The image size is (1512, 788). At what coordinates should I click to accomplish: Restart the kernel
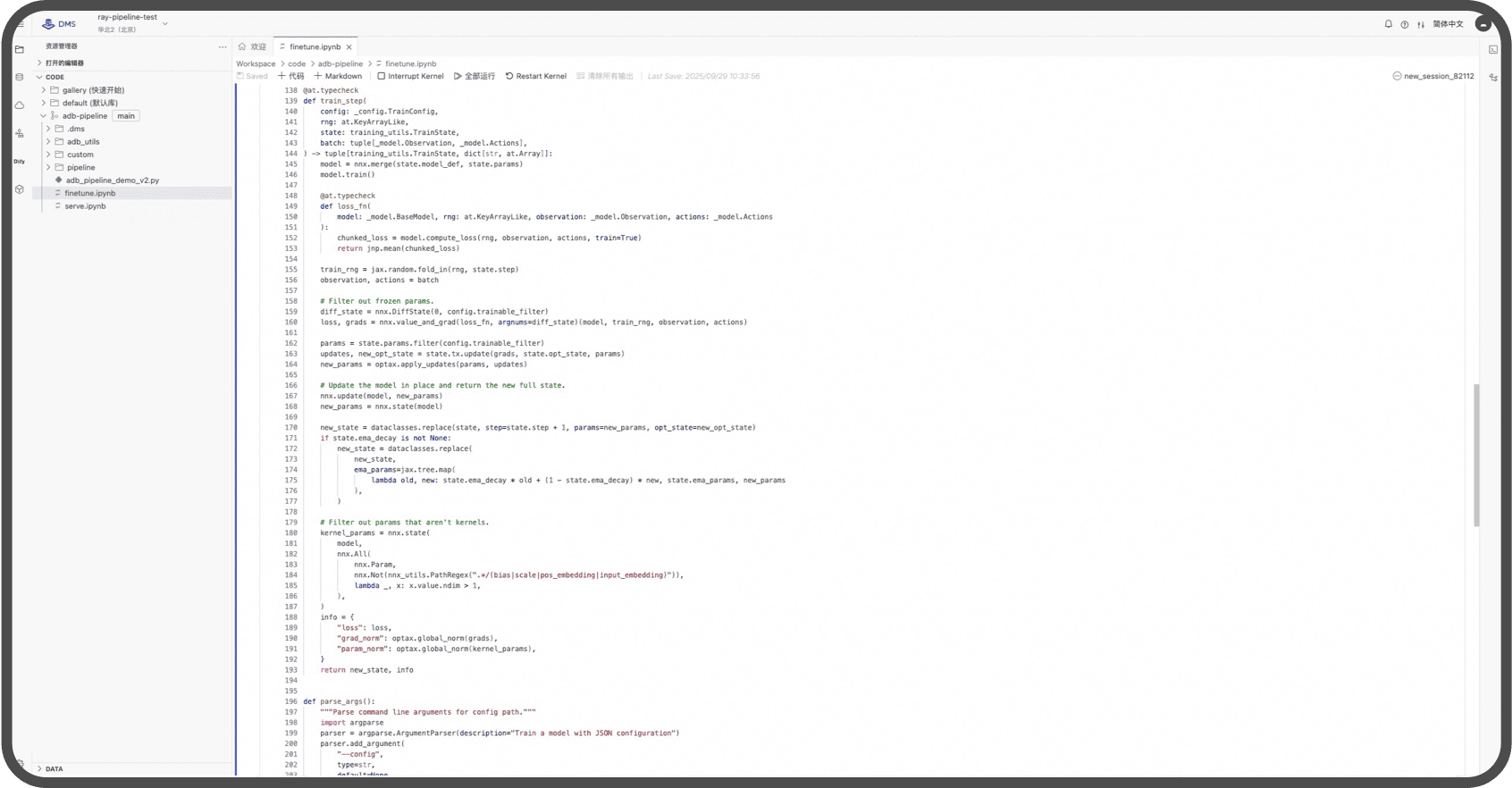535,76
